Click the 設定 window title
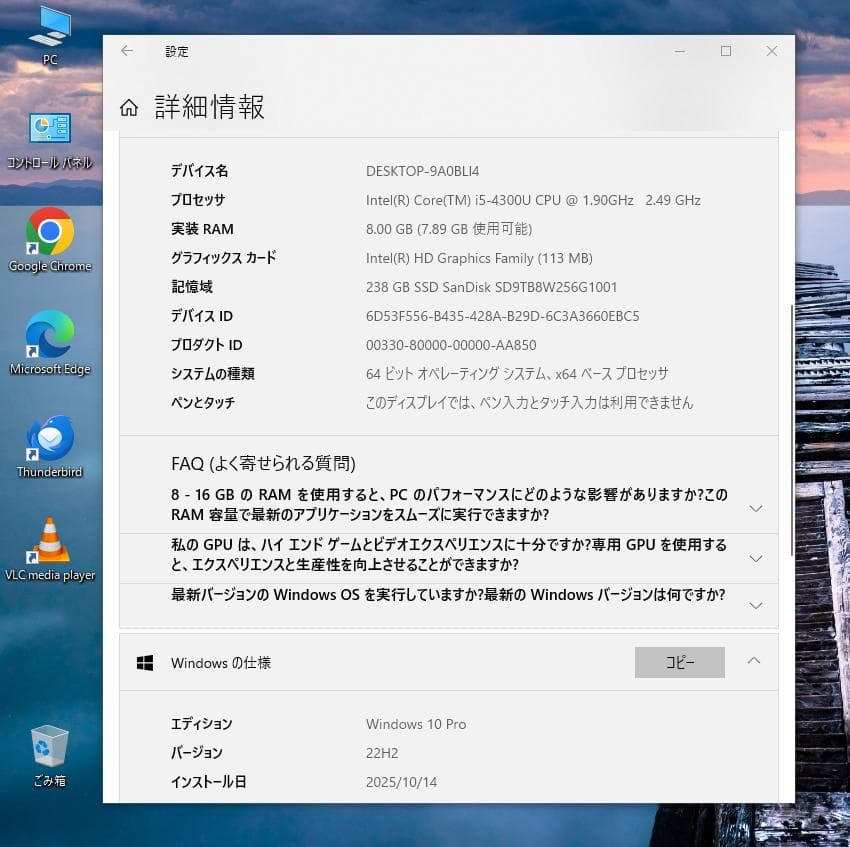Image resolution: width=850 pixels, height=847 pixels. click(176, 51)
